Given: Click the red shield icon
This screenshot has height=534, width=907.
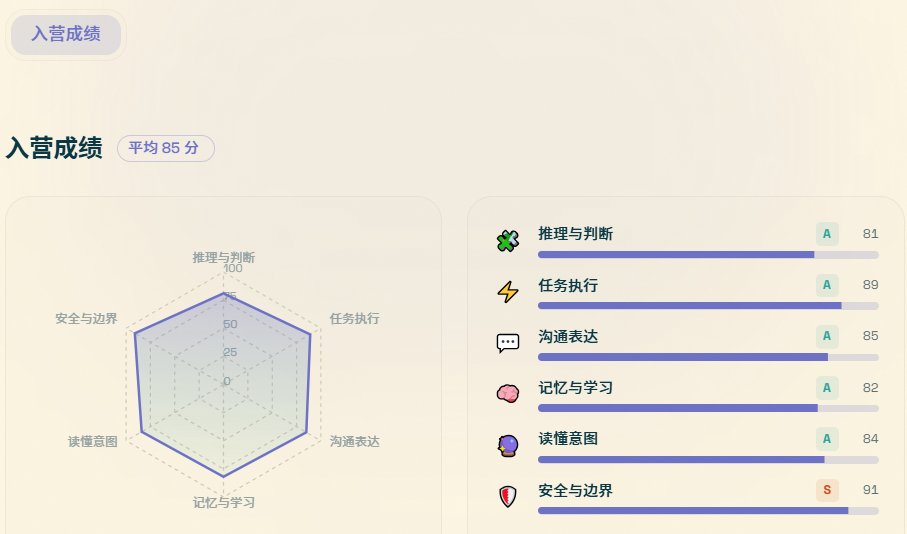Looking at the screenshot, I should click(508, 496).
